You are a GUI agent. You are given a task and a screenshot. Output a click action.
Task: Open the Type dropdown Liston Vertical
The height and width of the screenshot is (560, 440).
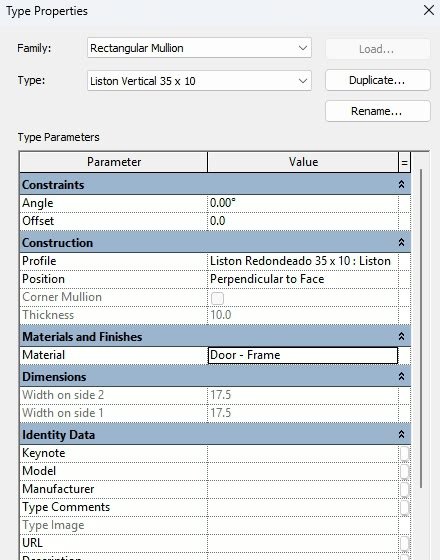point(199,81)
